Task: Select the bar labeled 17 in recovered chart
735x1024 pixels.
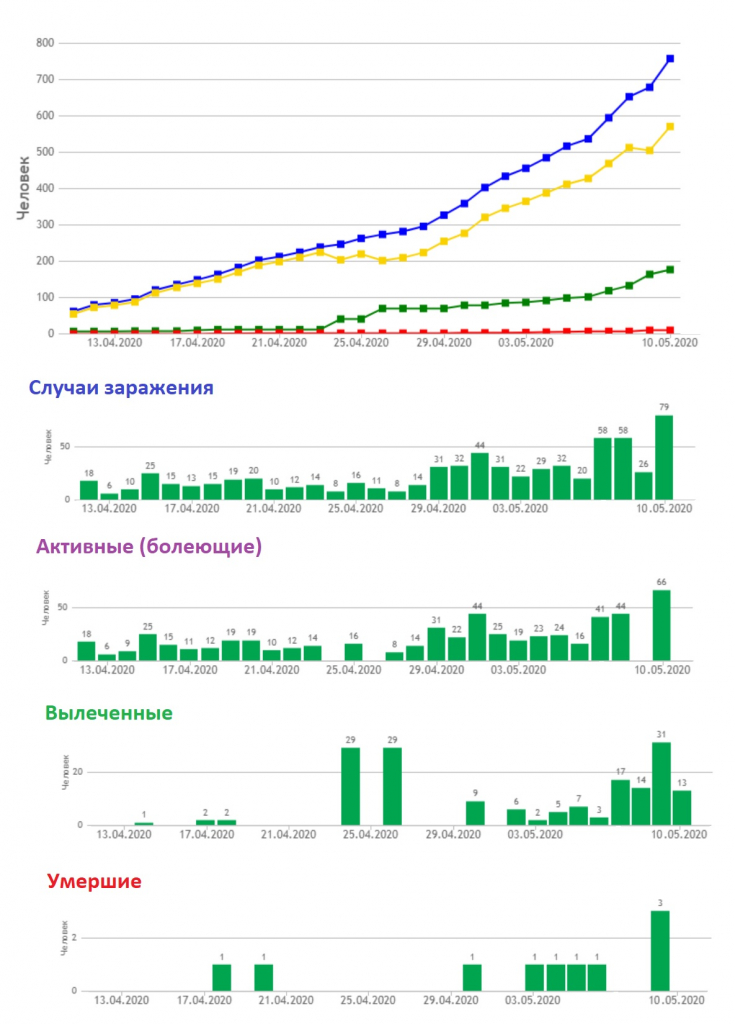Action: 620,803
